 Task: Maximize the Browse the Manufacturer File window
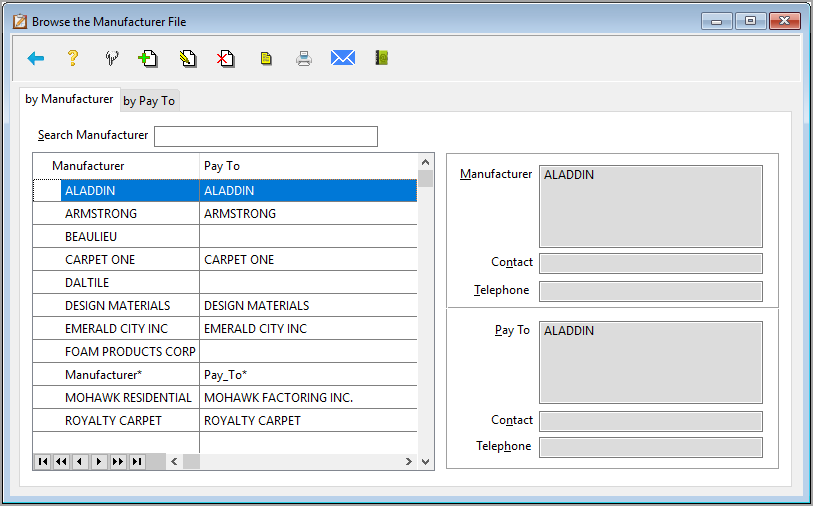(x=750, y=21)
